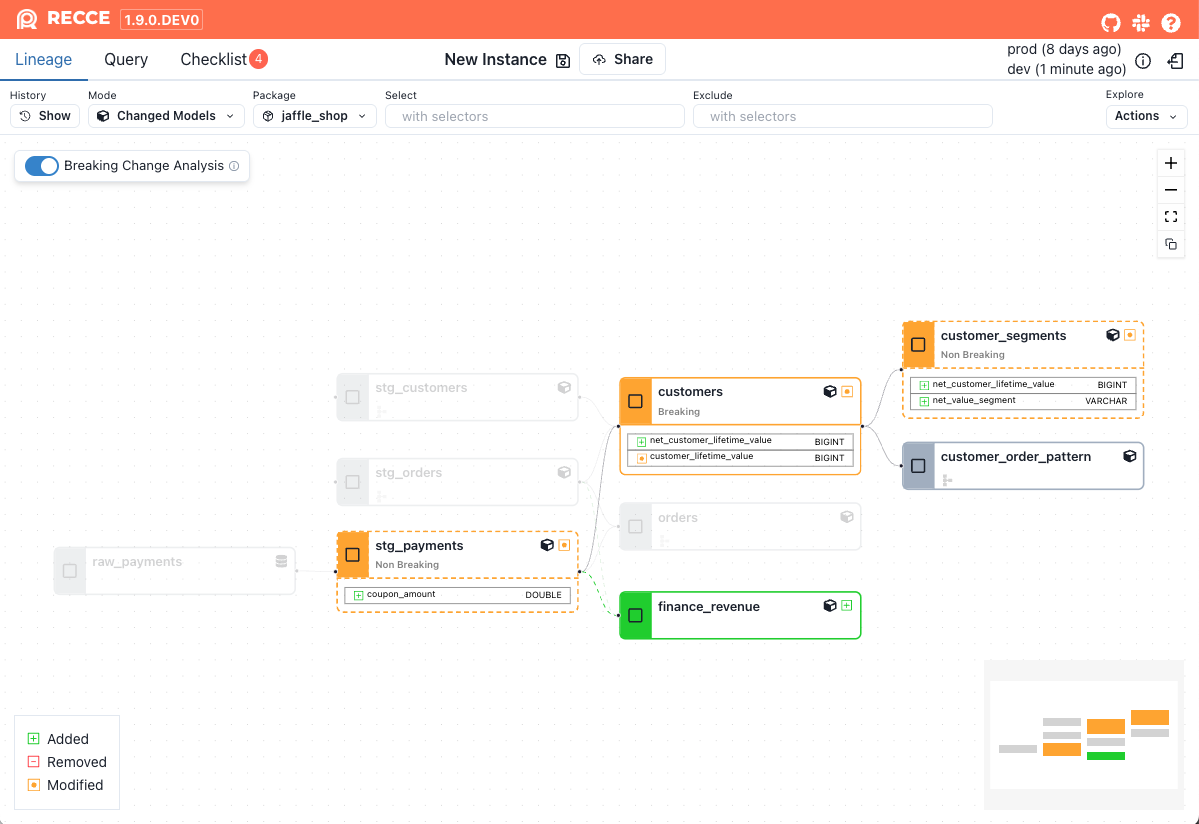This screenshot has width=1199, height=824.
Task: Click the help question mark icon
Action: (1171, 23)
